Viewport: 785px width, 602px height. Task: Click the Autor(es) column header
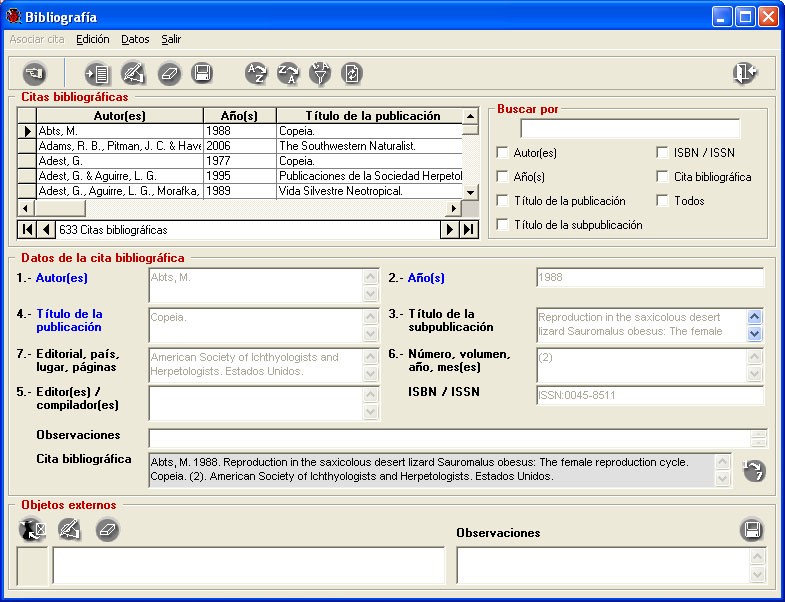tap(120, 116)
